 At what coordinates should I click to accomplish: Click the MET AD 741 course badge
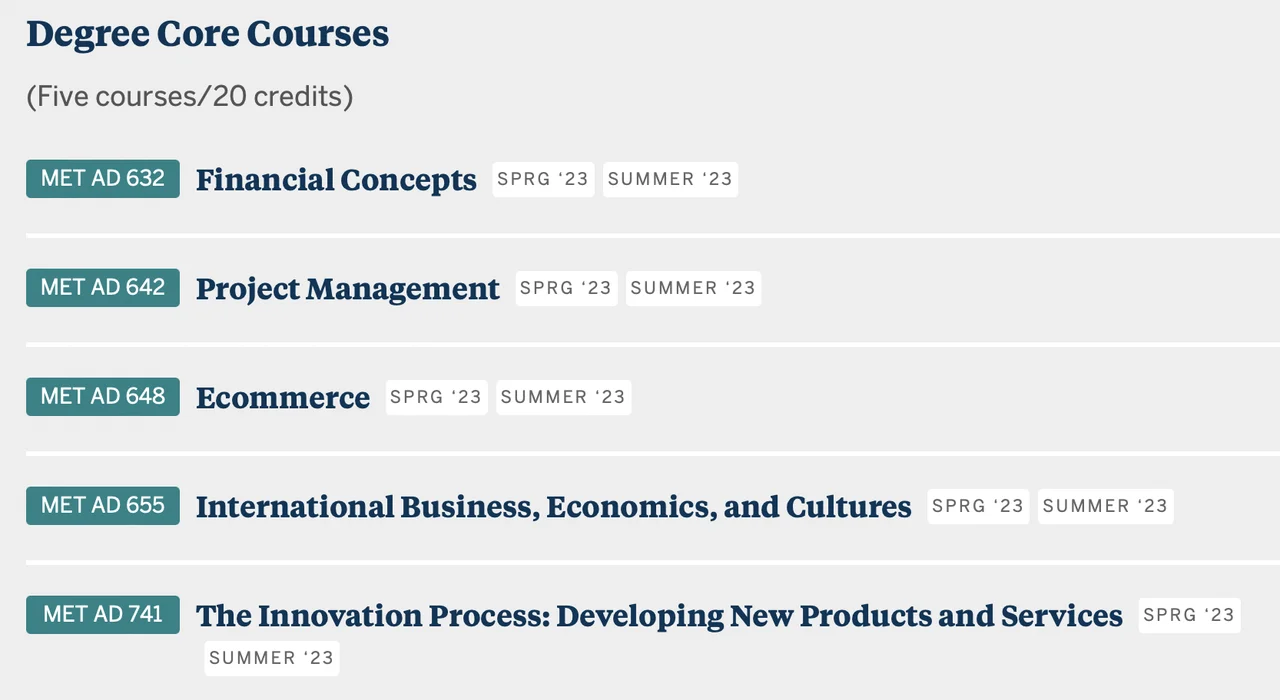[x=103, y=615]
